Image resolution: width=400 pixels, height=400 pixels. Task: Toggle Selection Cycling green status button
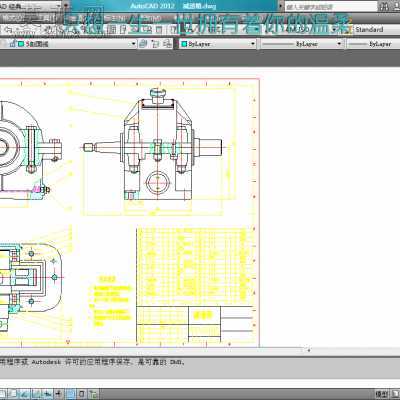click(94, 394)
